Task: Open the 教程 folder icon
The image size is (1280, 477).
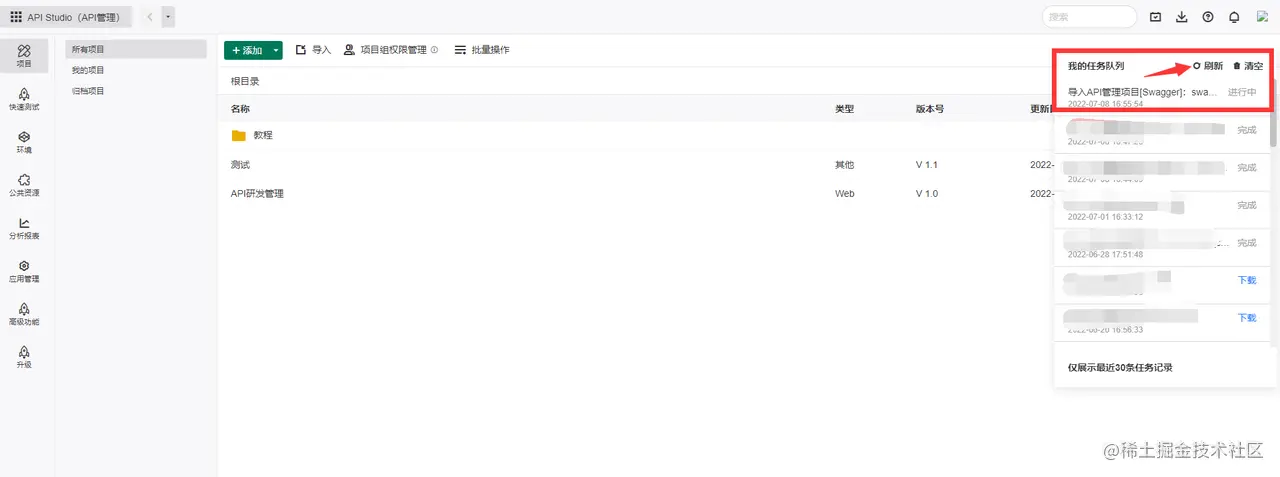Action: 238,135
